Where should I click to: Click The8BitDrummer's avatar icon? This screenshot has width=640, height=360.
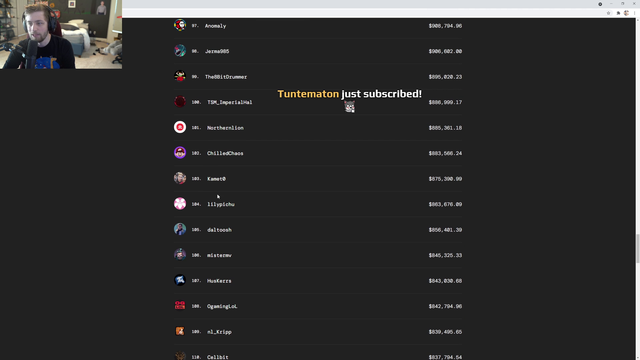click(x=180, y=76)
